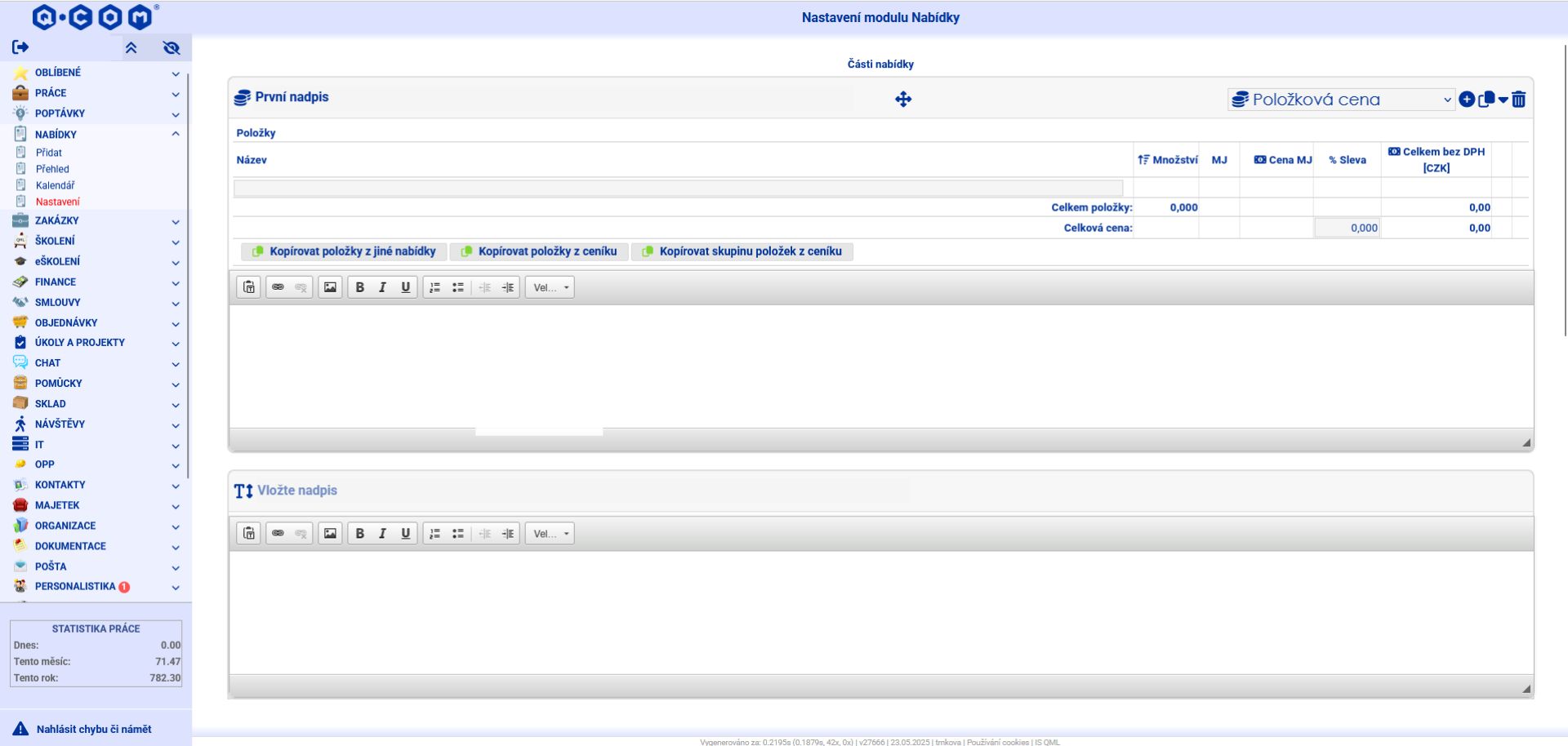Insert image in first editor toolbar
This screenshot has width=1568, height=746.
tap(330, 287)
